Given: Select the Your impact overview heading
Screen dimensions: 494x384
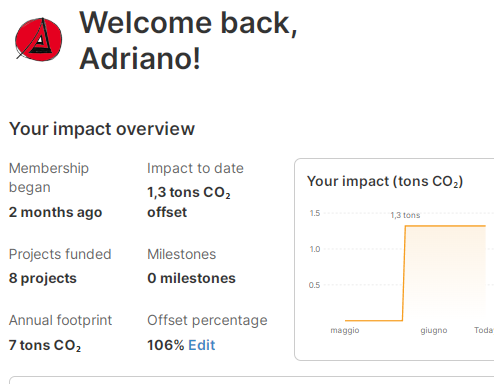Looking at the screenshot, I should (102, 129).
